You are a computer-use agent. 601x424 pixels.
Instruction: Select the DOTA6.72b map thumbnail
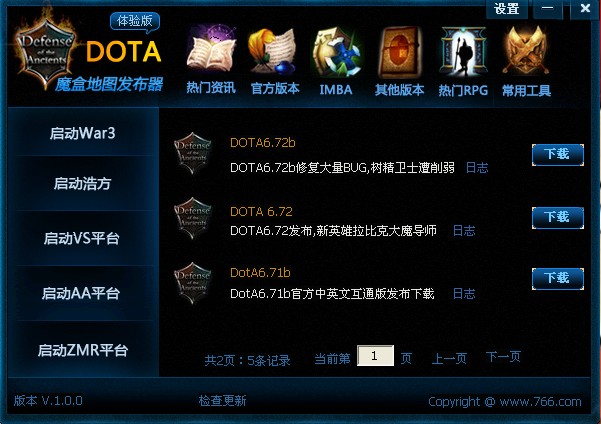193,153
